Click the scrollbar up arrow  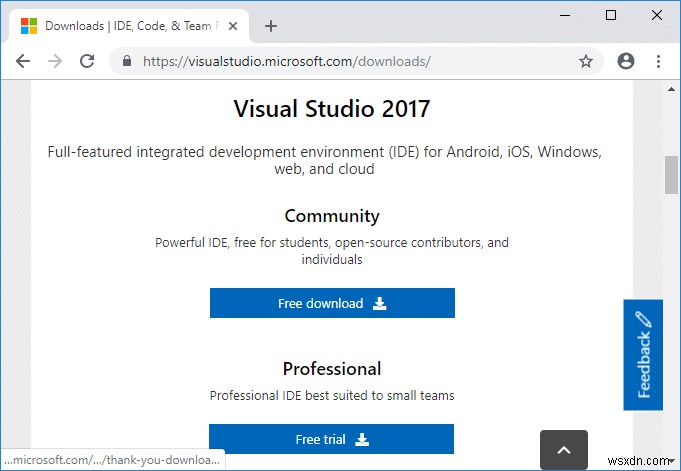[x=671, y=90]
